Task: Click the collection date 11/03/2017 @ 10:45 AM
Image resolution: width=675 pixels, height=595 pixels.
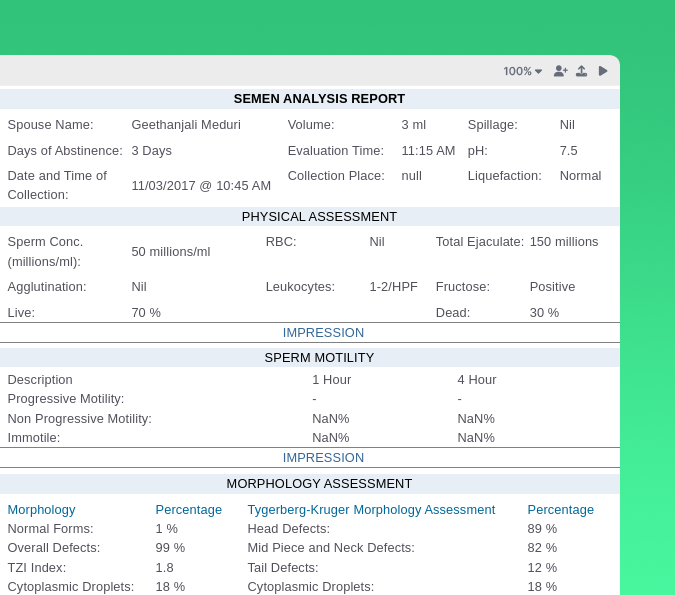Action: (x=201, y=185)
